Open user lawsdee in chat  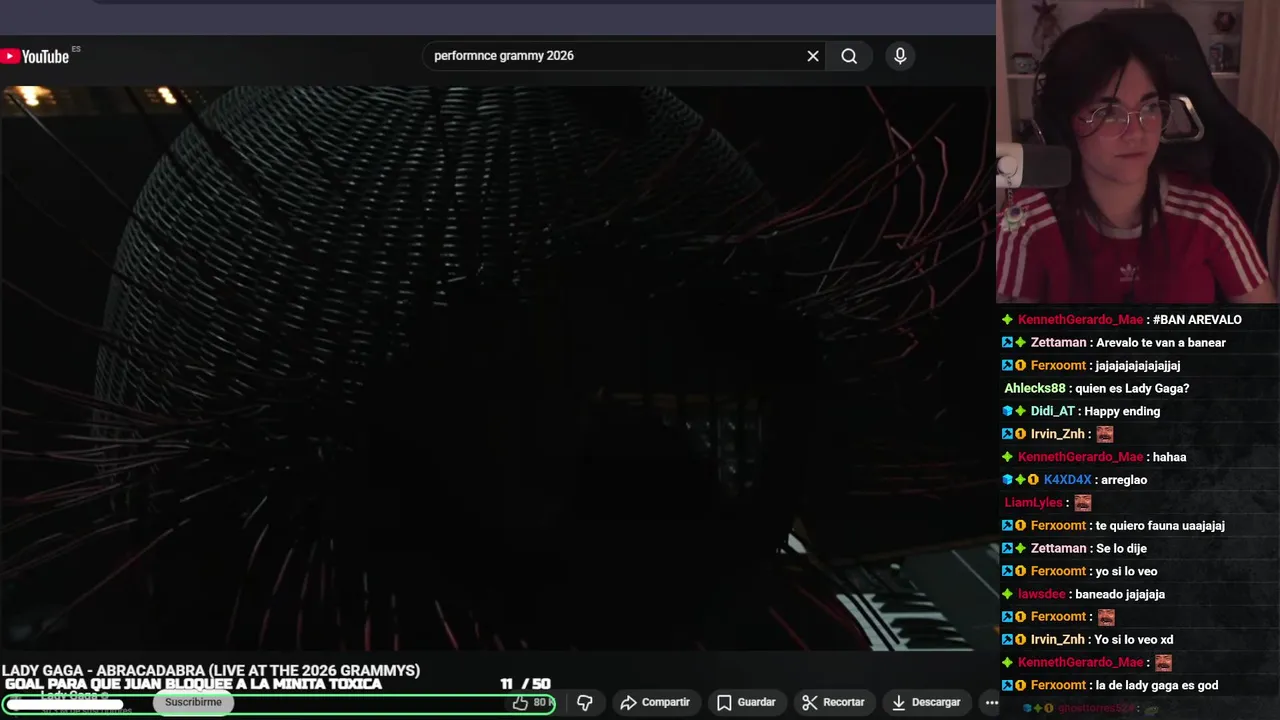coord(1041,595)
